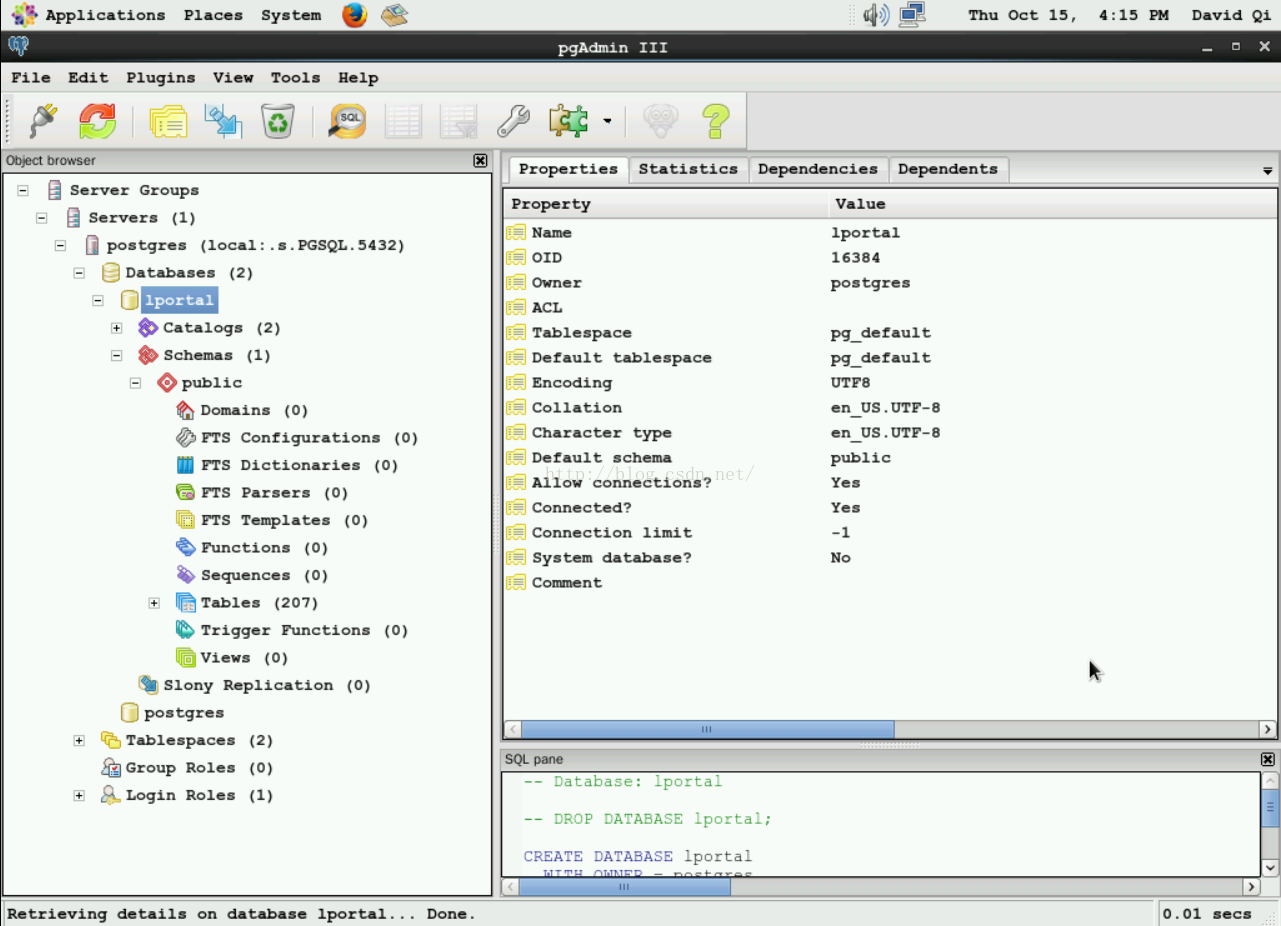
Task: Refresh the selected object with the green arrows icon
Action: 98,122
